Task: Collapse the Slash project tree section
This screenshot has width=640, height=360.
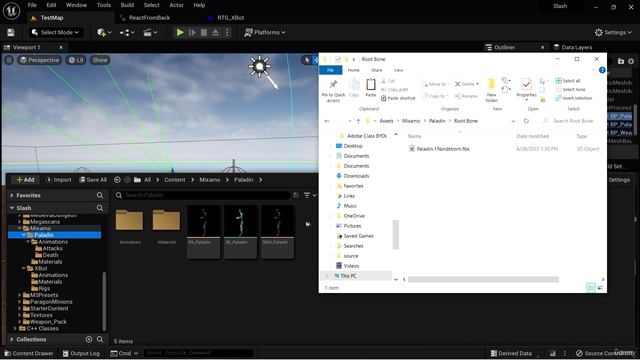Action: (12, 208)
